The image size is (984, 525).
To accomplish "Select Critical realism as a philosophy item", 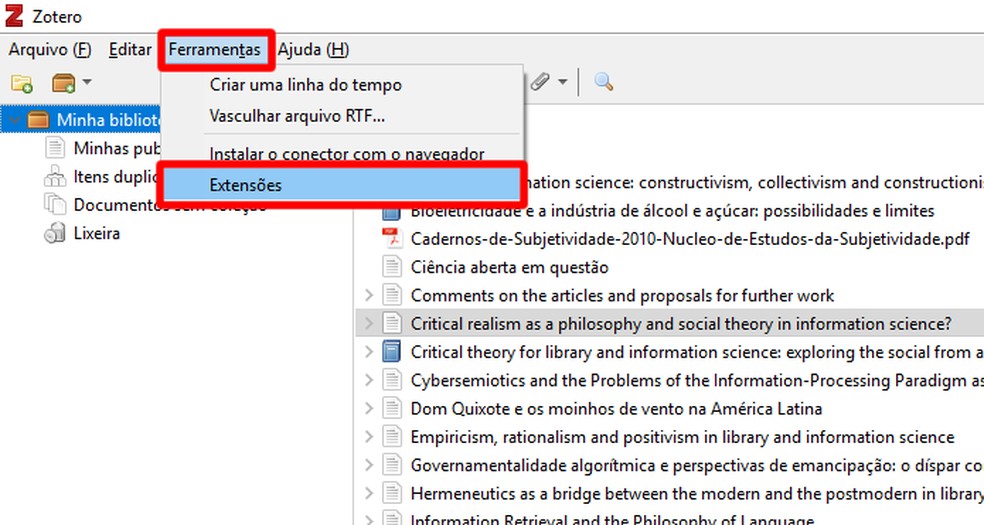I will 682,324.
